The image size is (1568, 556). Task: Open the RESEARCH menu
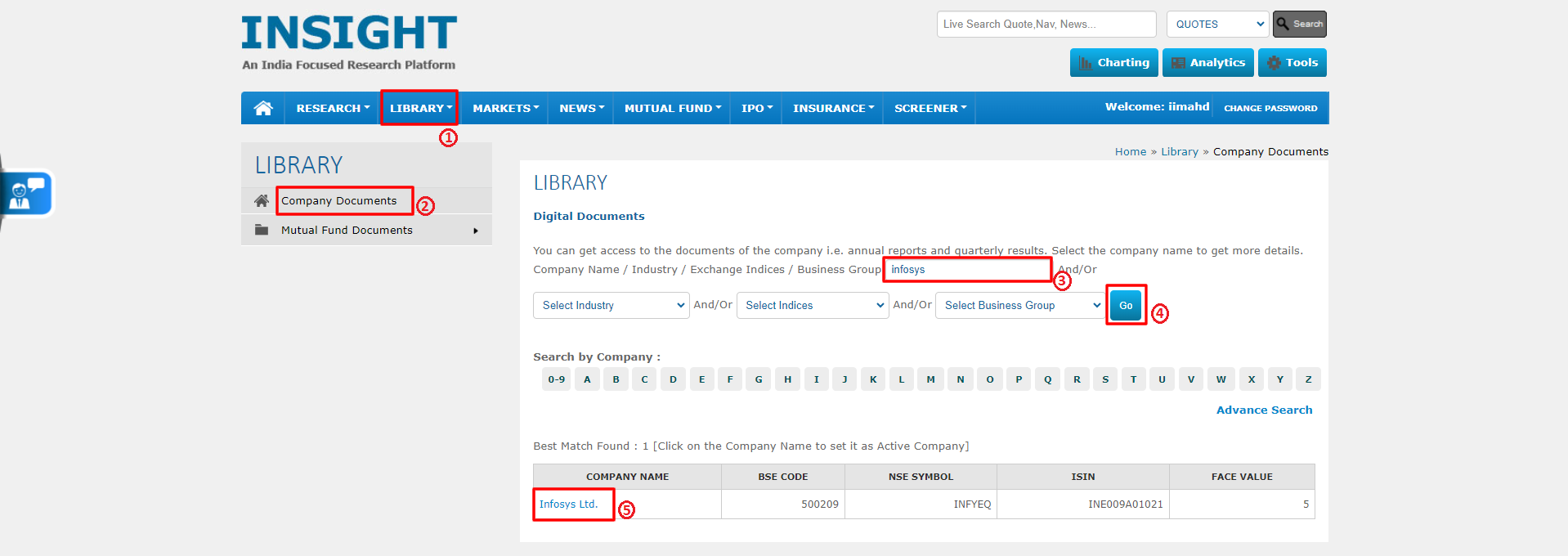(x=333, y=108)
